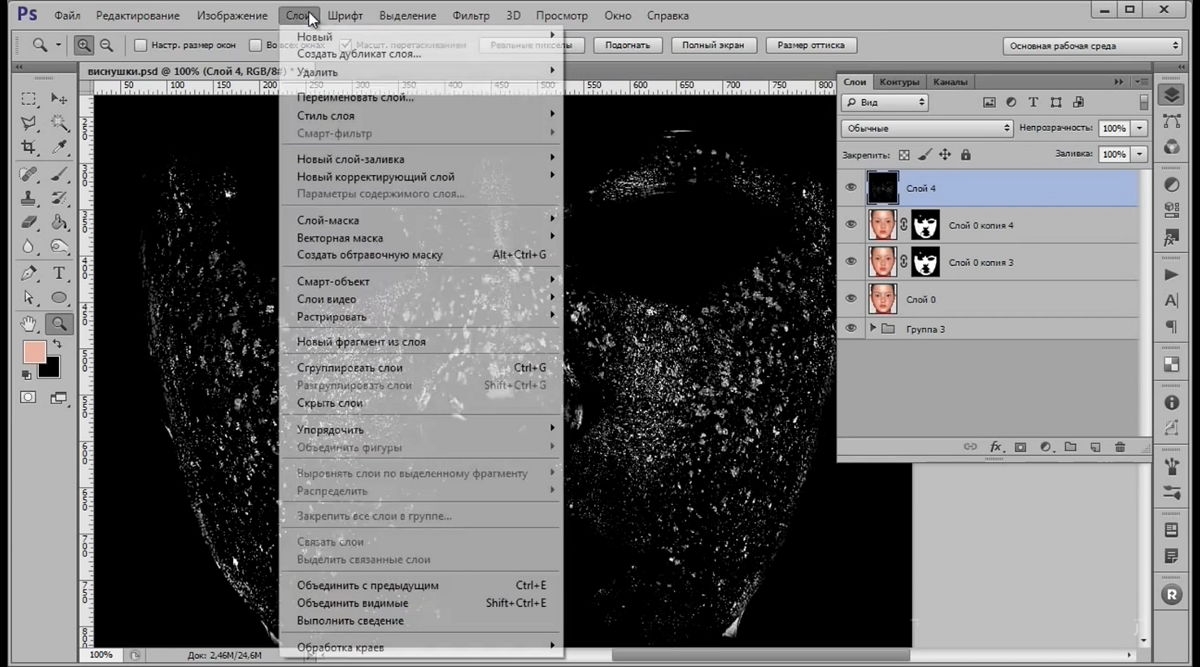
Task: Open the foreground pink color swatch
Action: point(35,352)
